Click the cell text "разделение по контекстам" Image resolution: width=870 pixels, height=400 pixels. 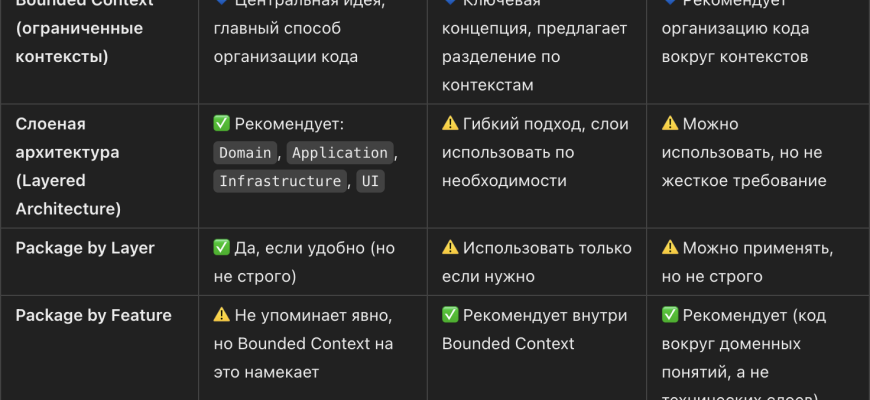[501, 71]
